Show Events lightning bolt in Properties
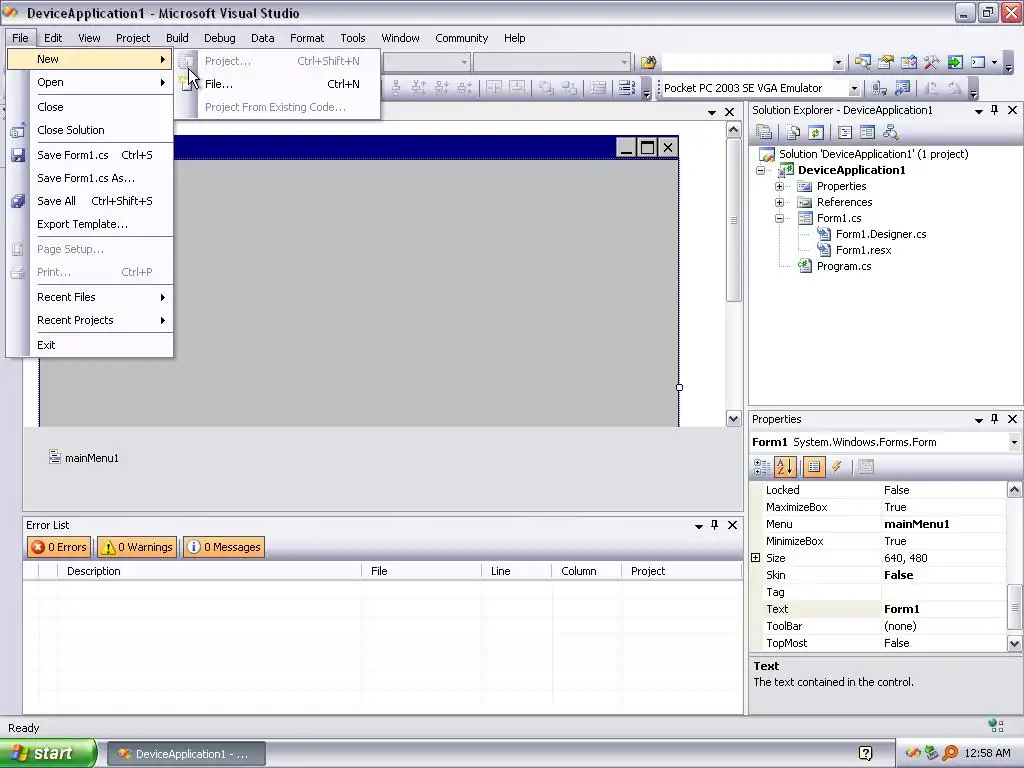This screenshot has height=768, width=1024. pos(837,467)
